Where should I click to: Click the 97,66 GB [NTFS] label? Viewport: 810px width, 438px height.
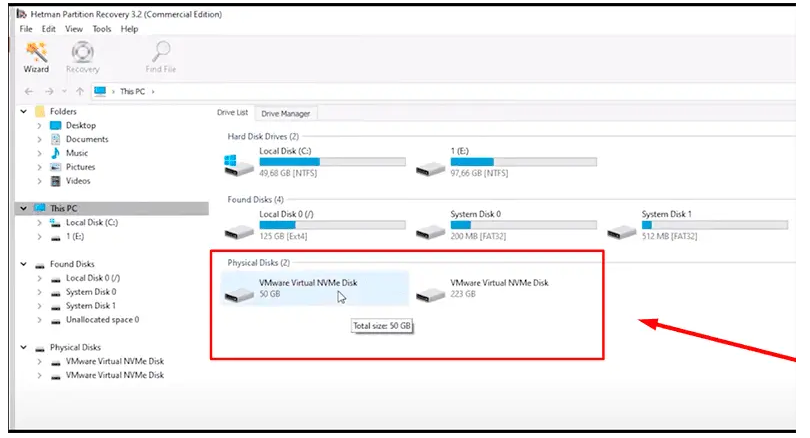[479, 173]
